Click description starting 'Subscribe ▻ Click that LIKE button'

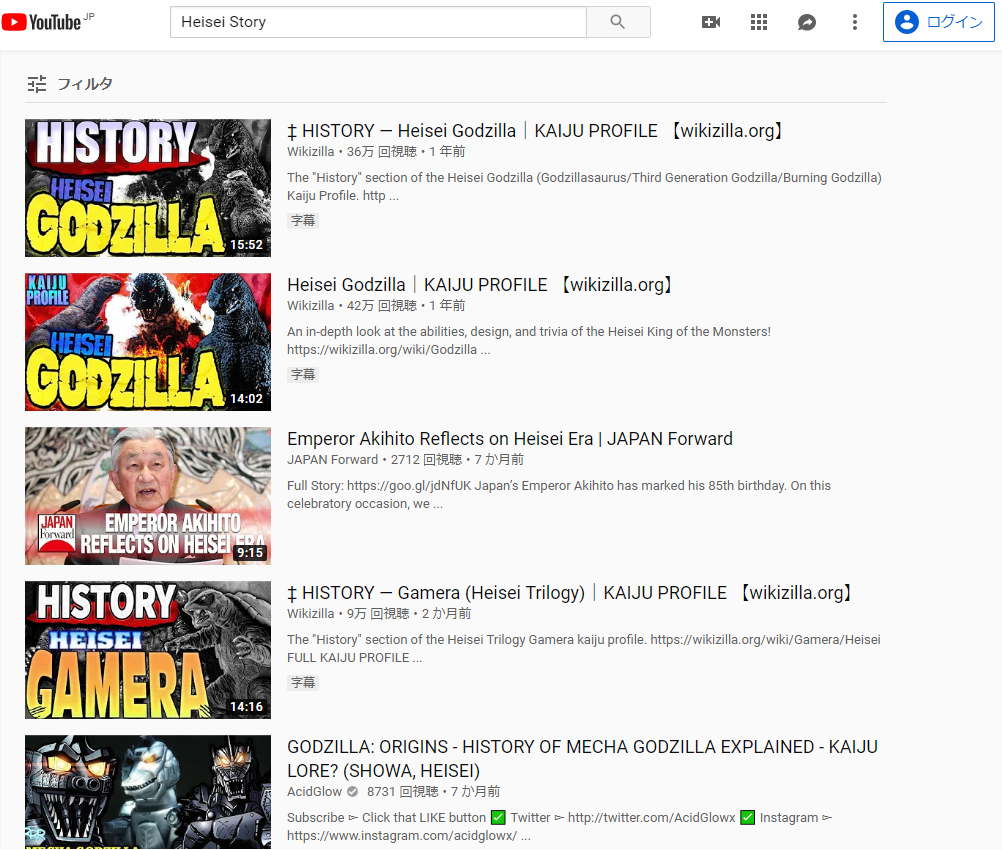pyautogui.click(x=560, y=826)
